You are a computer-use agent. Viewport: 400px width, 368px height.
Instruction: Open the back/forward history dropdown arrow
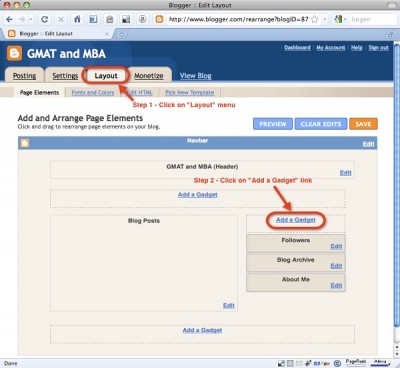pyautogui.click(x=31, y=19)
